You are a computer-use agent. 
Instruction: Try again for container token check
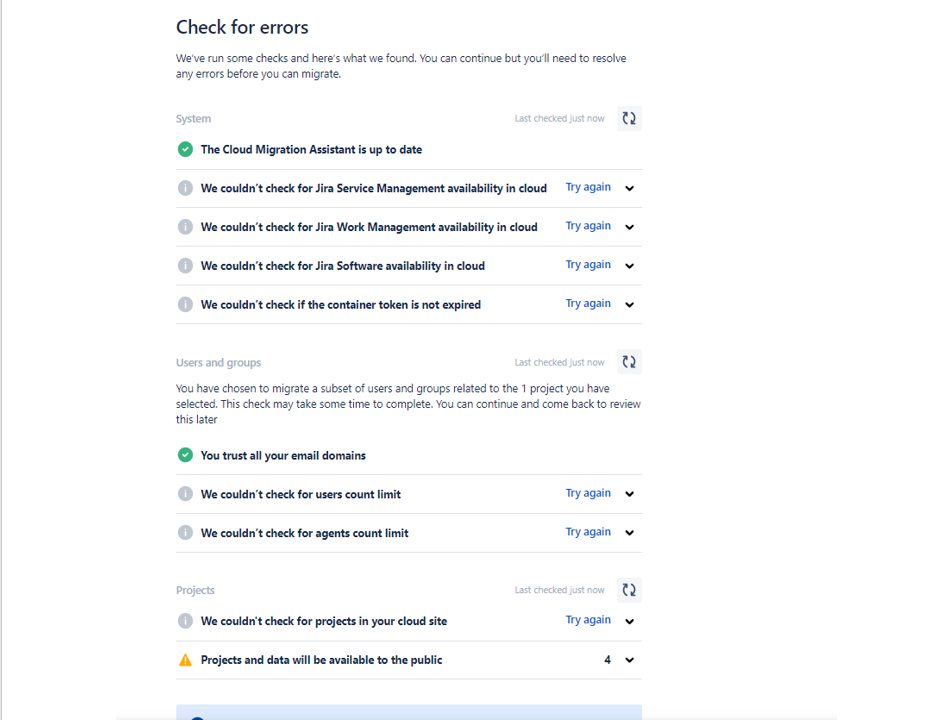(x=588, y=304)
